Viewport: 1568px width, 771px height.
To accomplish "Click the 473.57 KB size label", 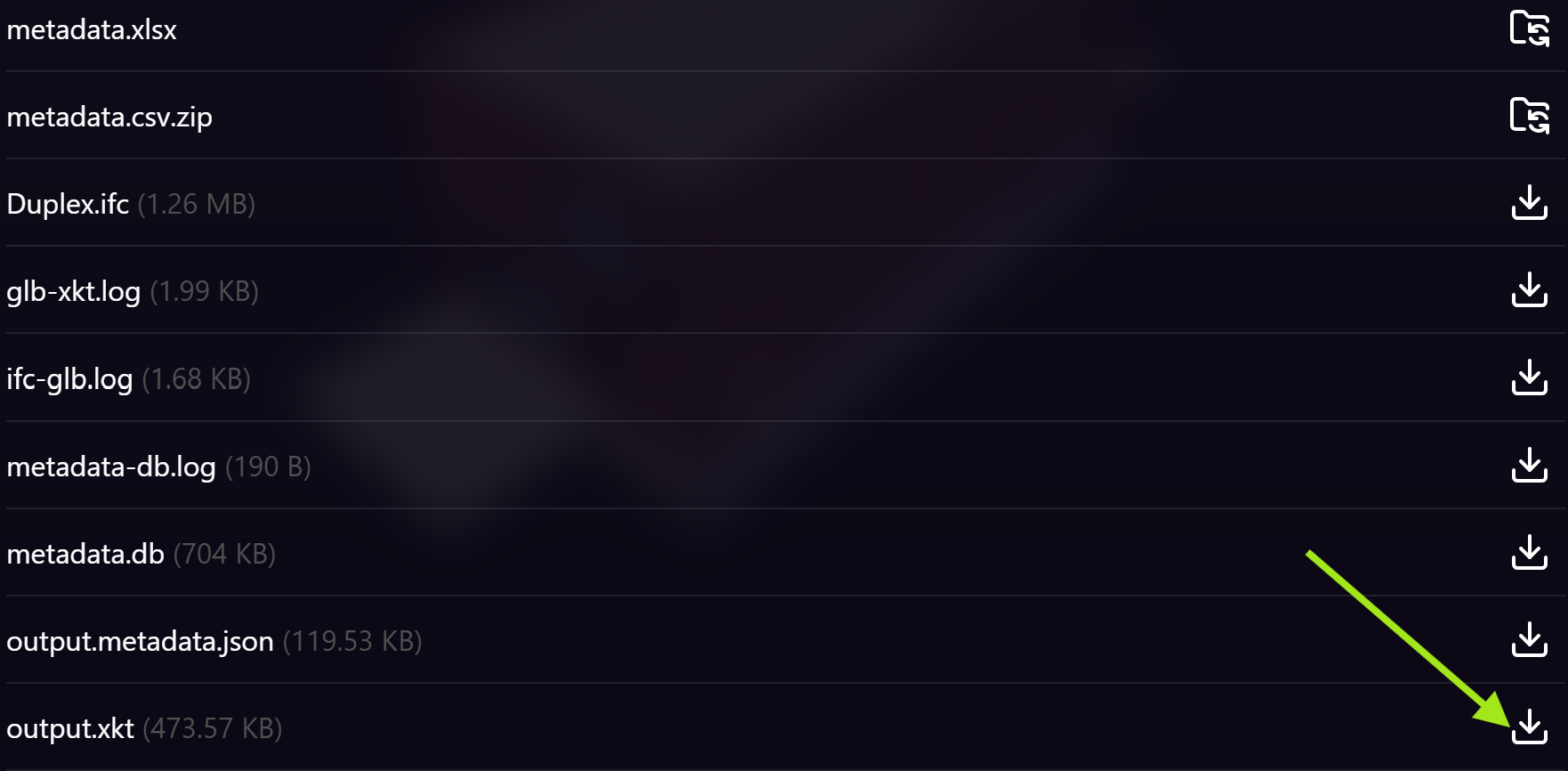I will (213, 729).
